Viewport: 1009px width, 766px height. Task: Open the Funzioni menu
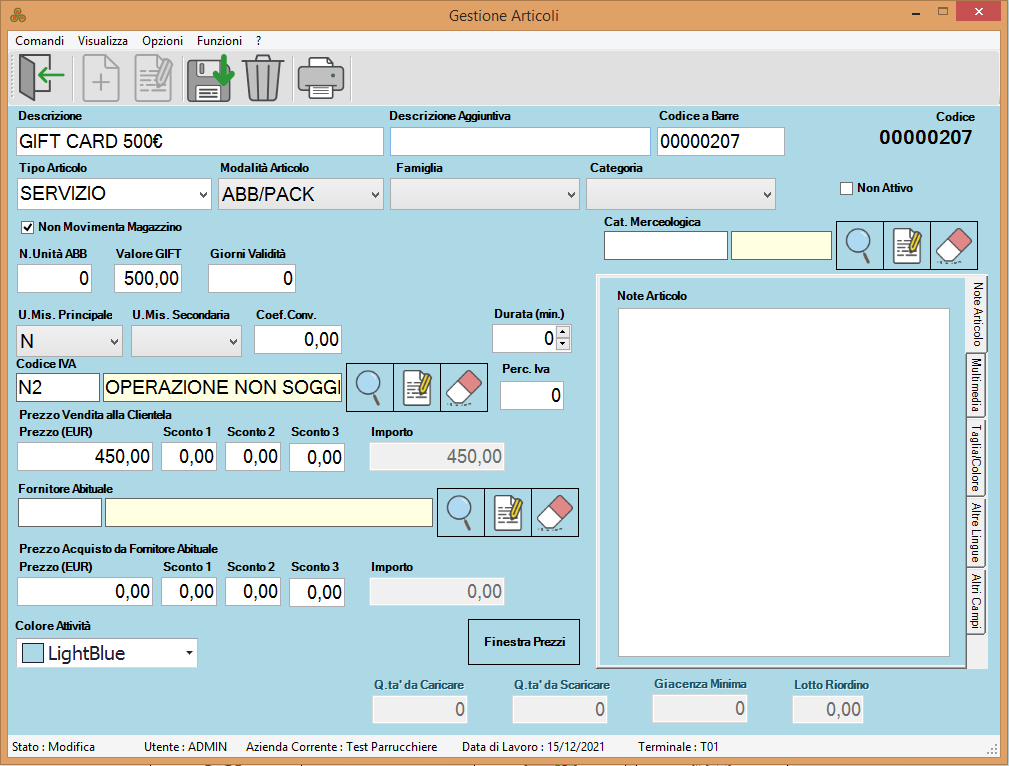[x=219, y=41]
